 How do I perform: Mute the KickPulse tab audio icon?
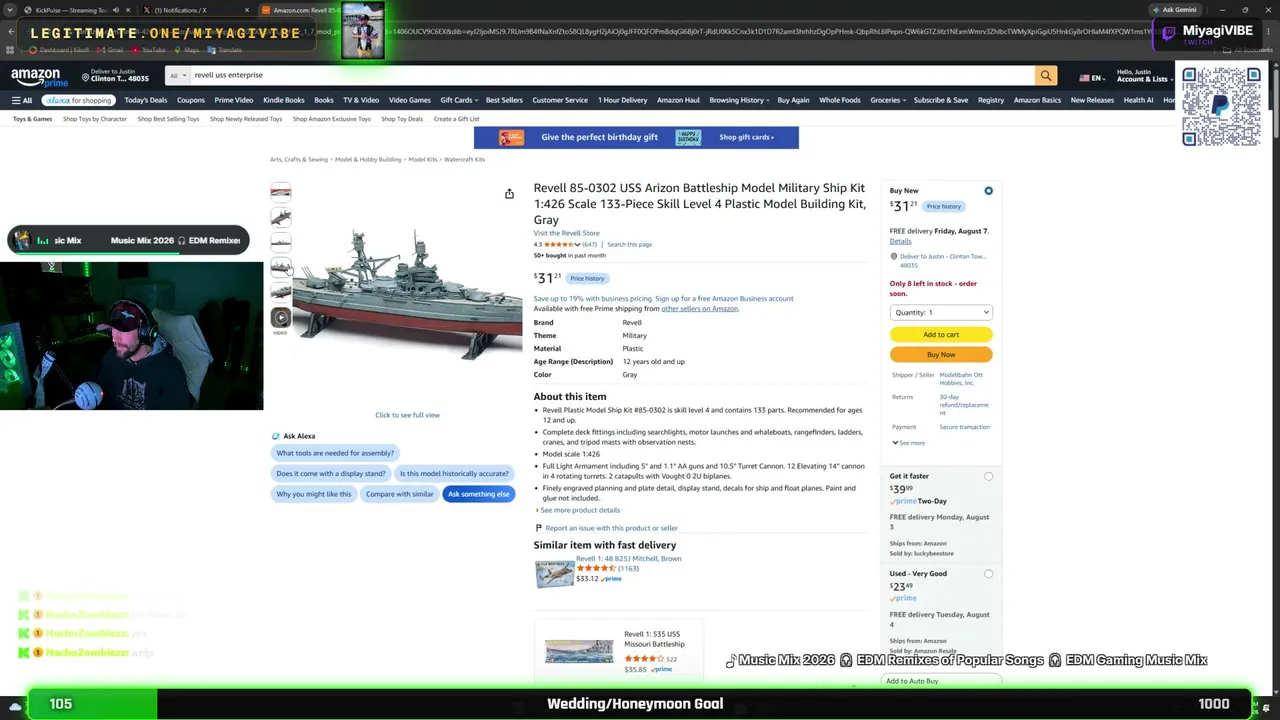115,10
